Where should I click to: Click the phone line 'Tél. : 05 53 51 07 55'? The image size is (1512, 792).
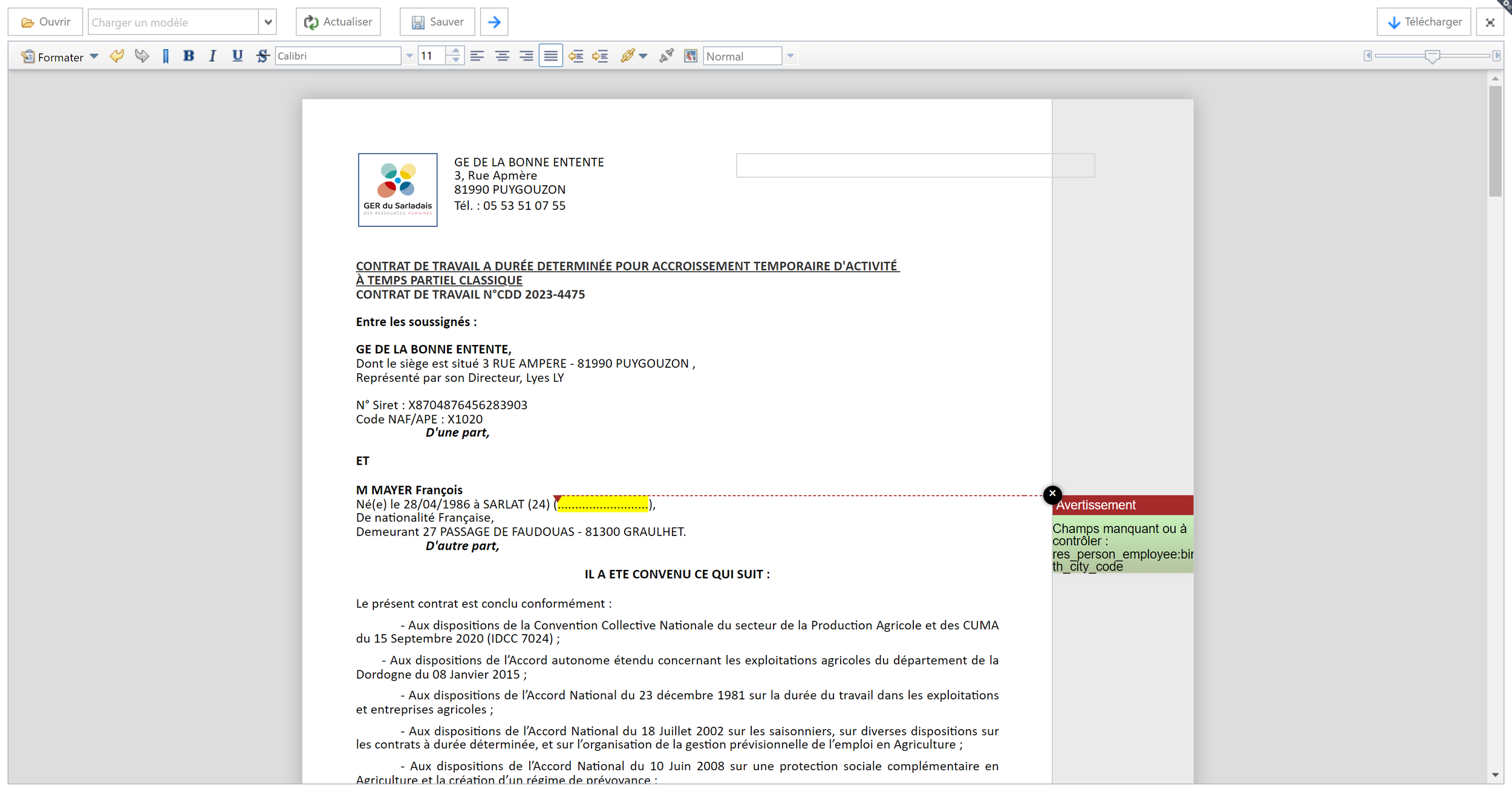510,206
